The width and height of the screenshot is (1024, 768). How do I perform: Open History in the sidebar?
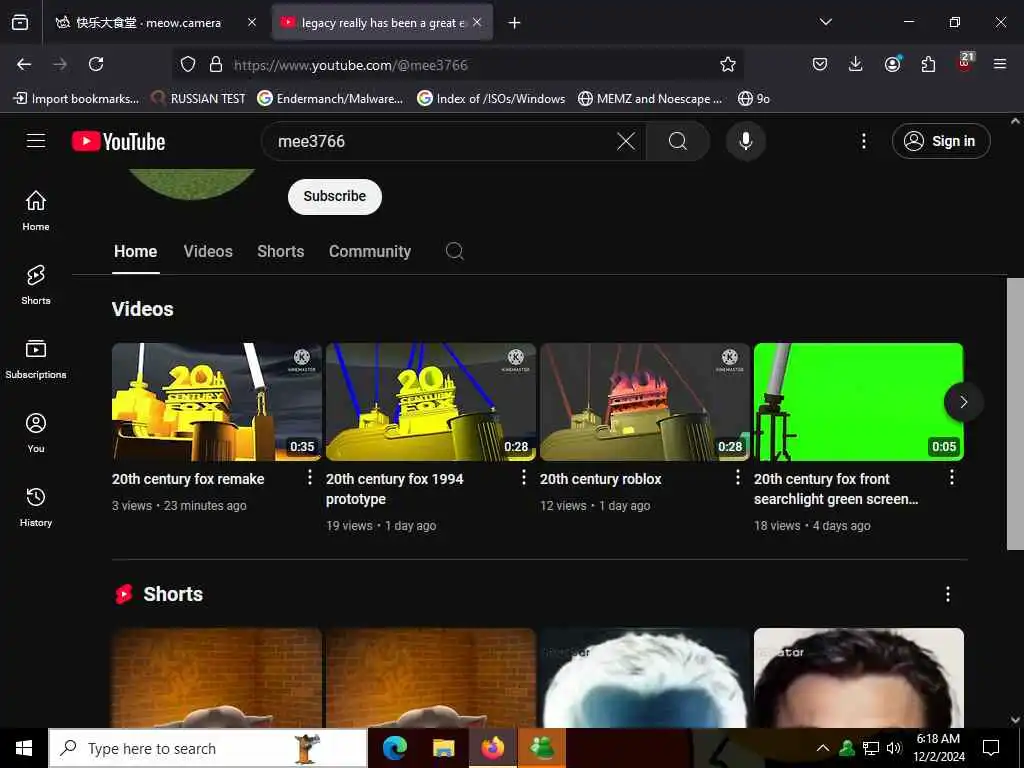click(36, 506)
